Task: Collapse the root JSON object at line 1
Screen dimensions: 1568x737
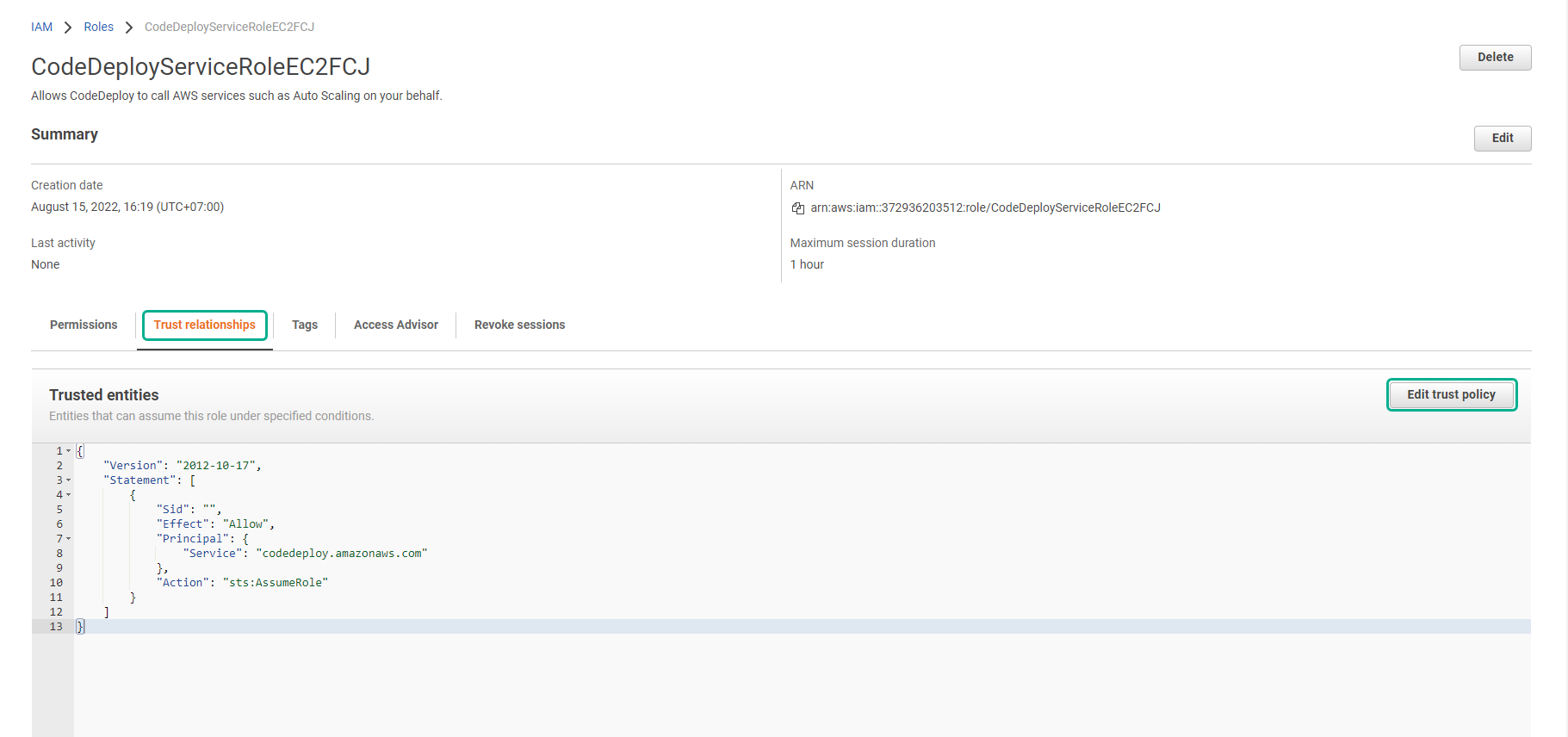Action: pyautogui.click(x=69, y=451)
